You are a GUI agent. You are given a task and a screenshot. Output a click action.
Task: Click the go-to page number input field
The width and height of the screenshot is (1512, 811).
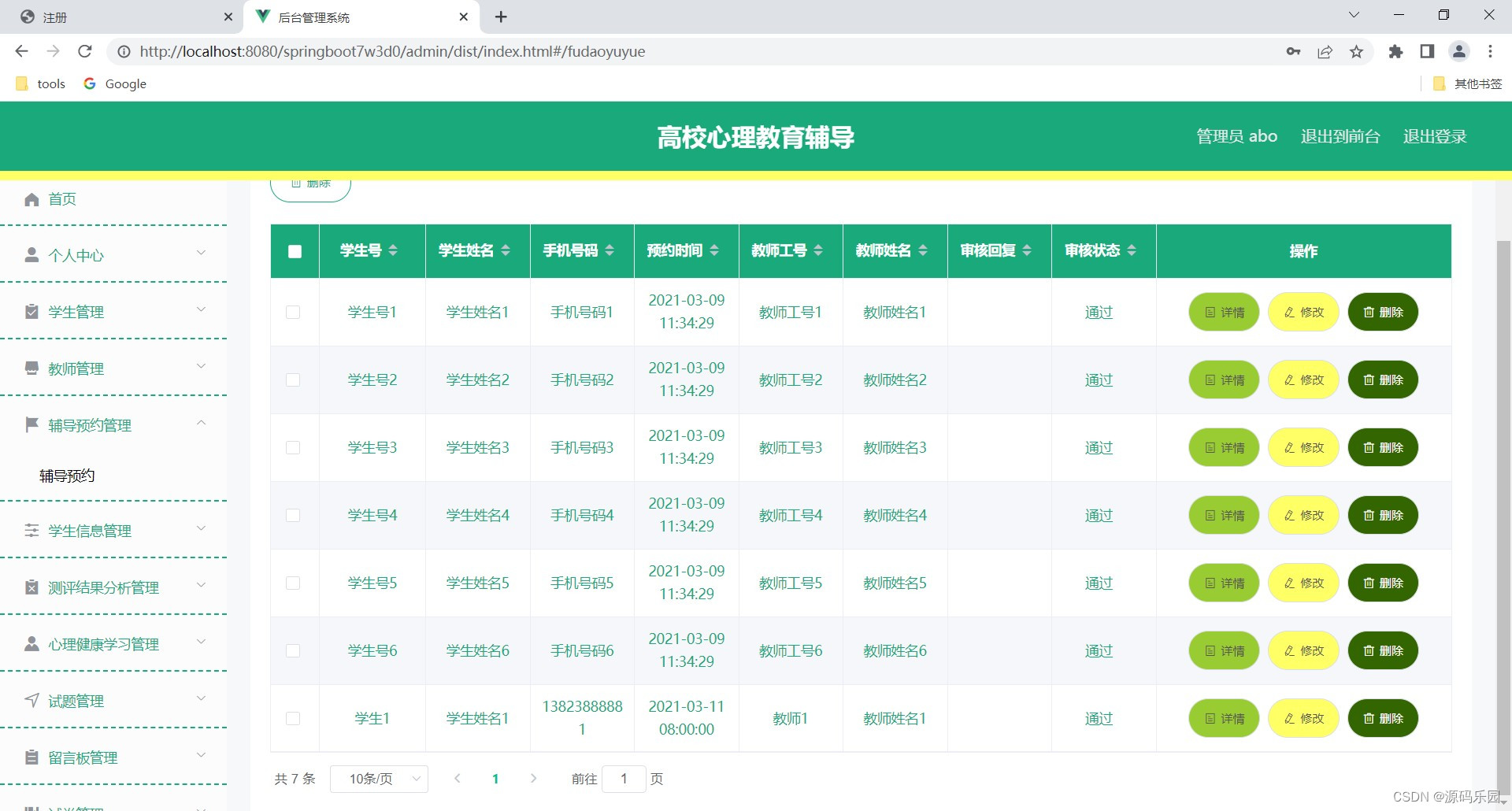[624, 779]
